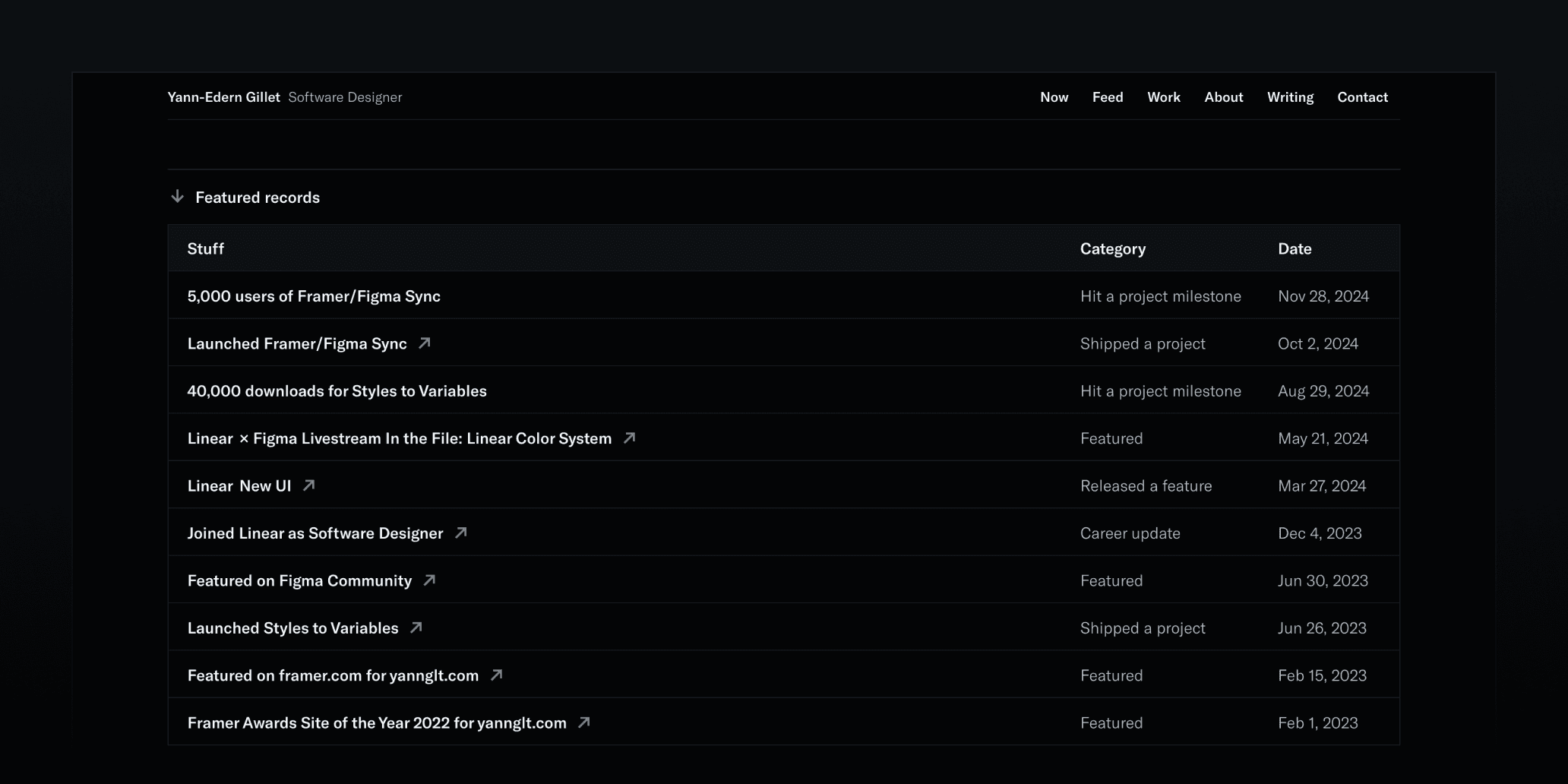The height and width of the screenshot is (784, 1568).
Task: Click the 'Feb 15, 2023' date cell
Action: [x=1322, y=675]
